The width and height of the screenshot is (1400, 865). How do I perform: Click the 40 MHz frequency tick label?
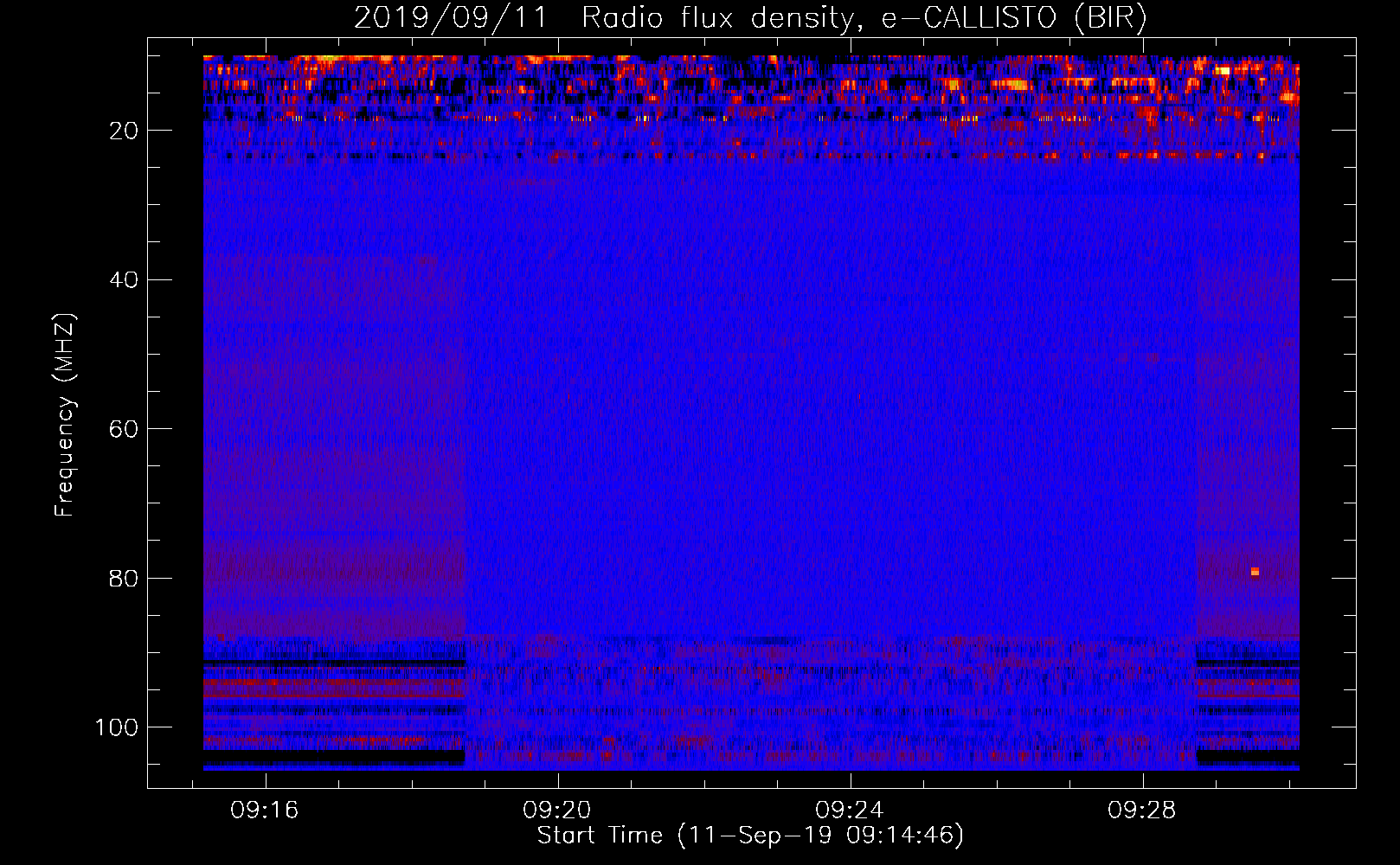coord(125,280)
